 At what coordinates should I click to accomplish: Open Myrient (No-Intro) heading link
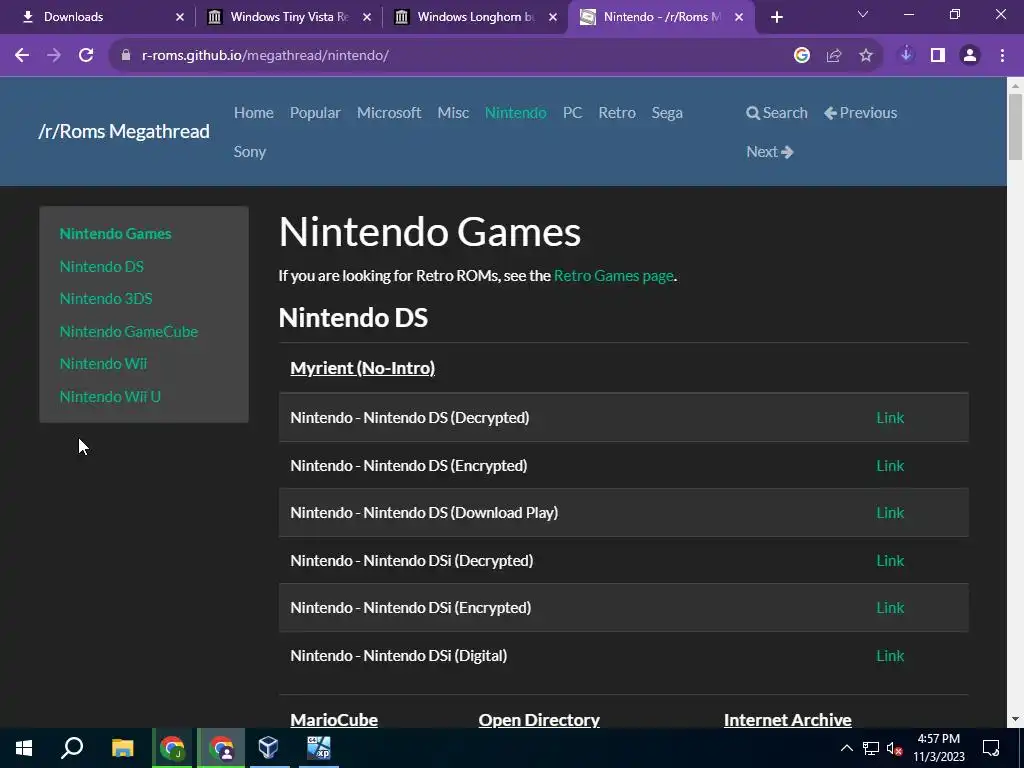pyautogui.click(x=362, y=368)
